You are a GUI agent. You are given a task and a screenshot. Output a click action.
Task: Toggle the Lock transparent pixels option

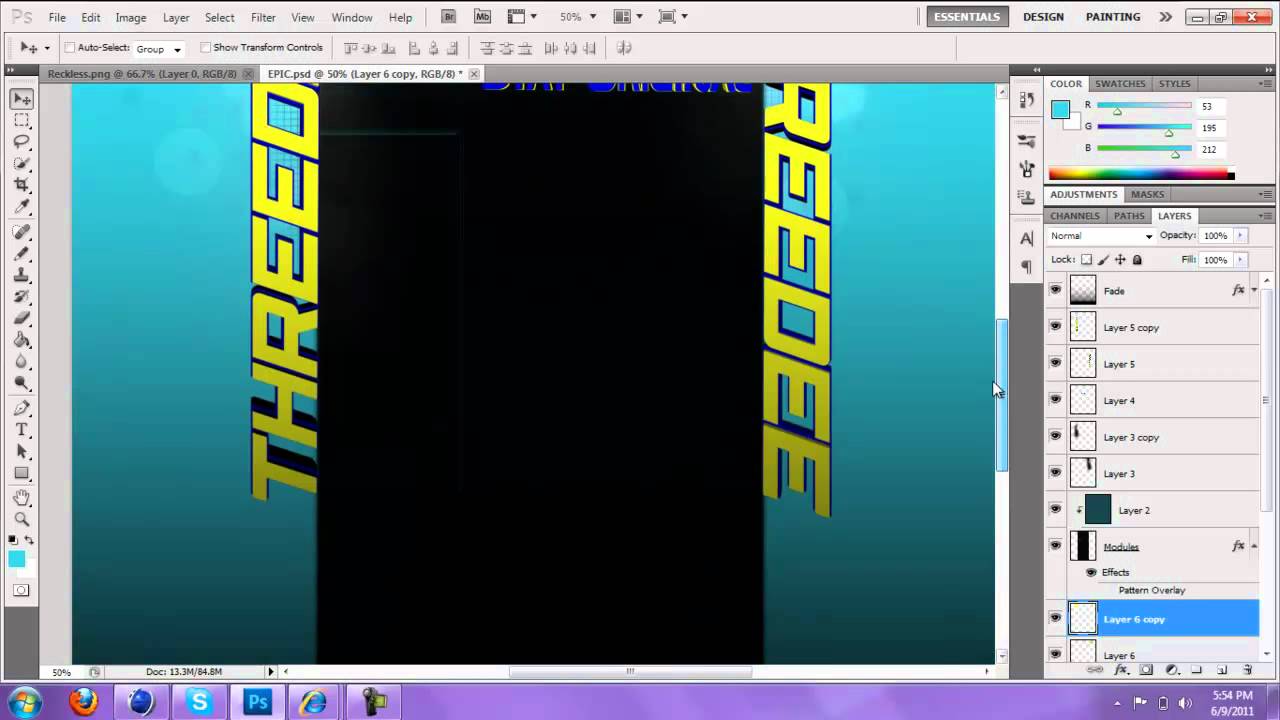pyautogui.click(x=1087, y=260)
